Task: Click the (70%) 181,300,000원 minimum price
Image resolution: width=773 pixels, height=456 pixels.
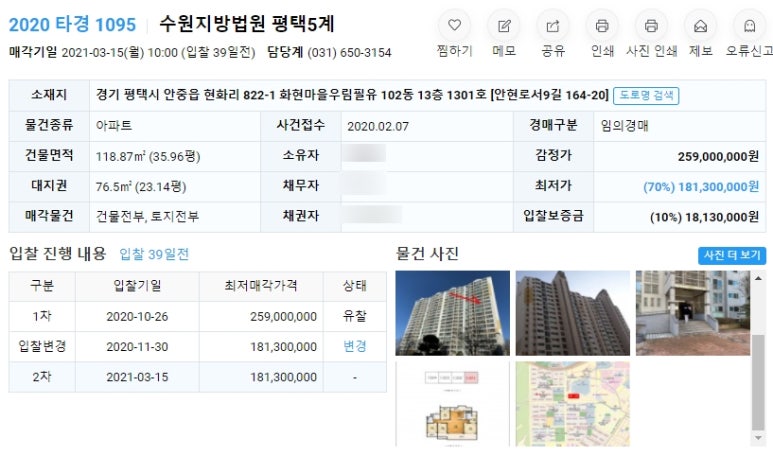Action: (x=701, y=187)
